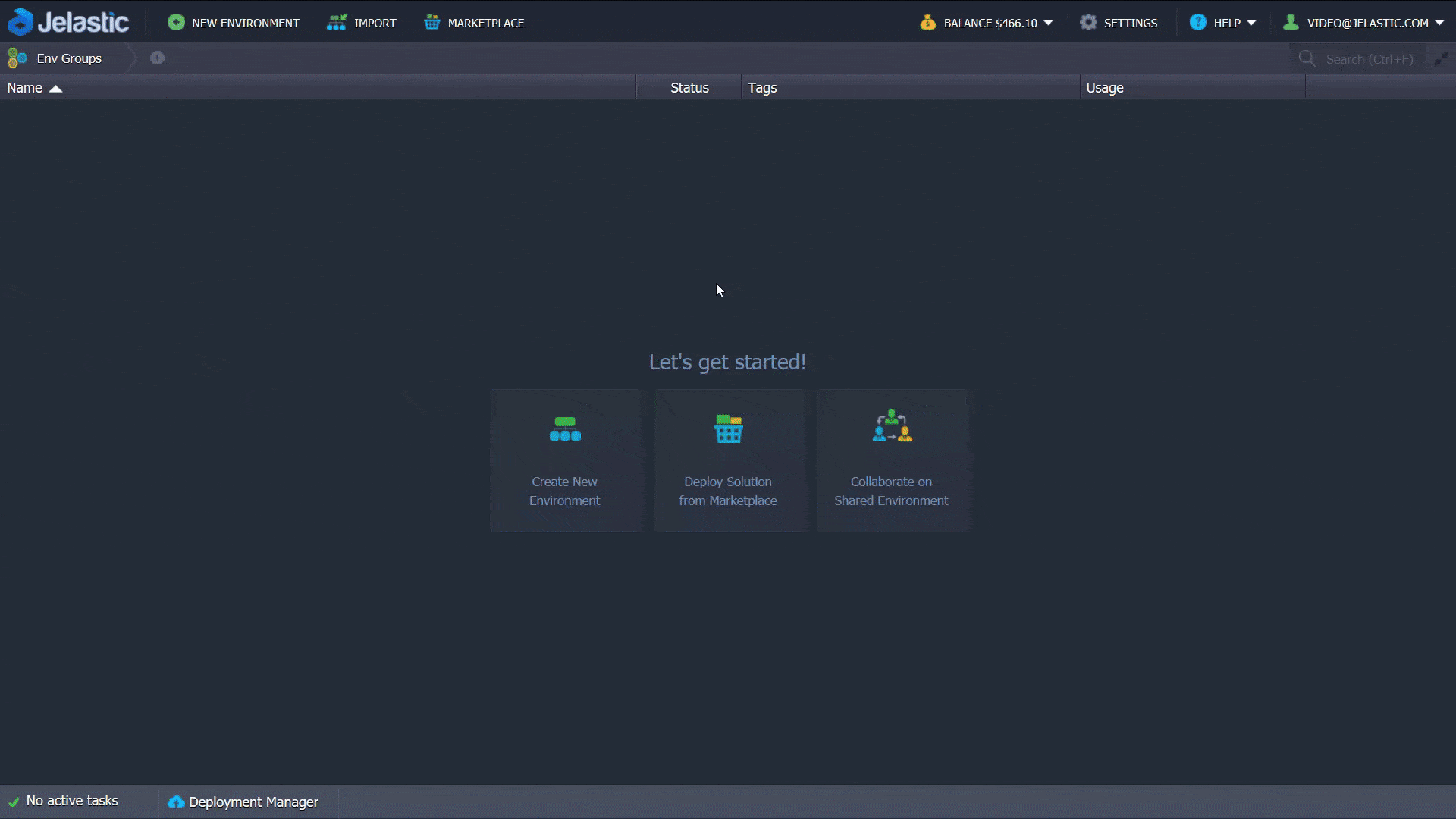Open the New Environment wizard
This screenshot has height=819, width=1456.
[234, 23]
